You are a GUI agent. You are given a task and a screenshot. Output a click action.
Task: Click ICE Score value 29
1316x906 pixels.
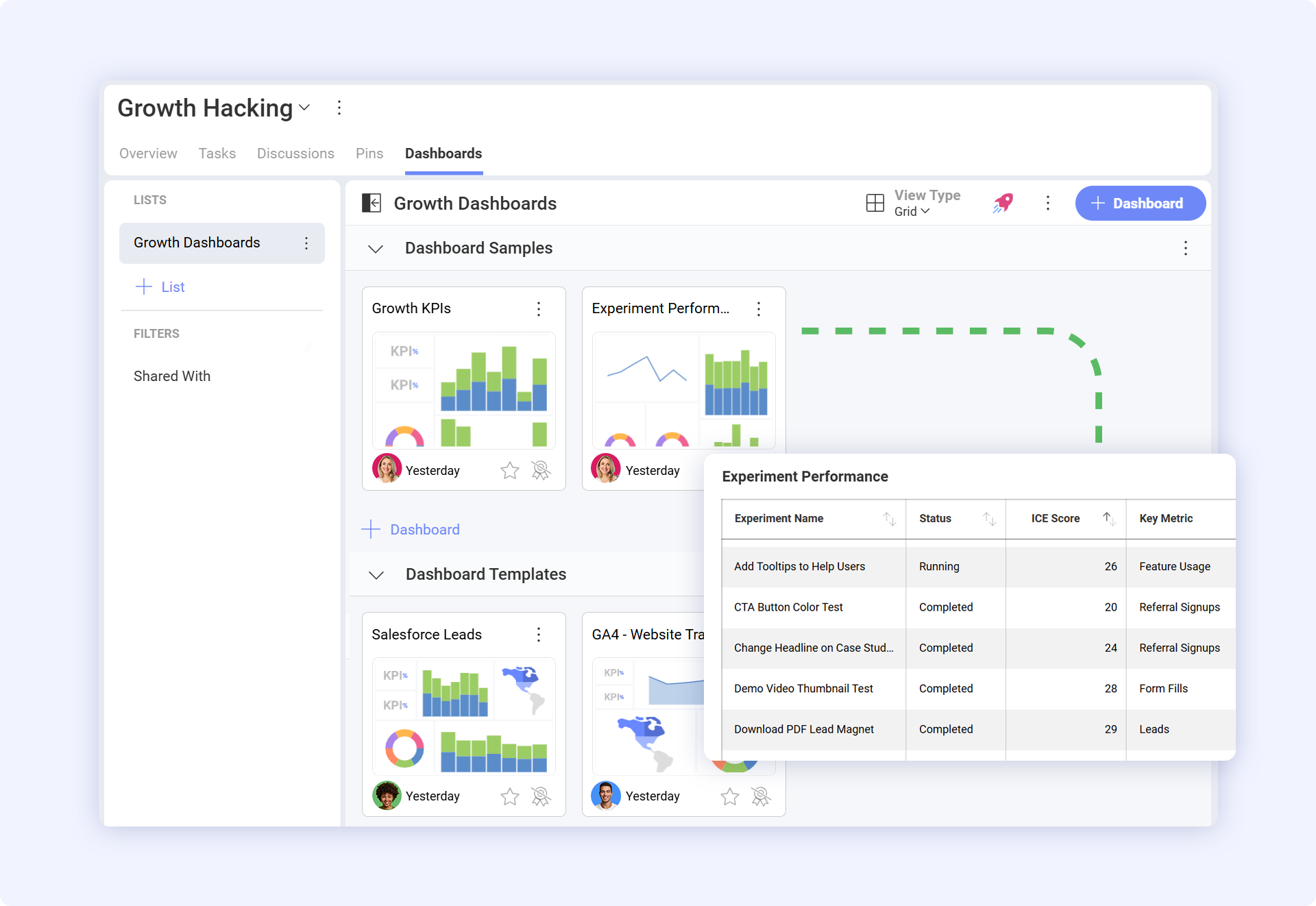pyautogui.click(x=1110, y=729)
